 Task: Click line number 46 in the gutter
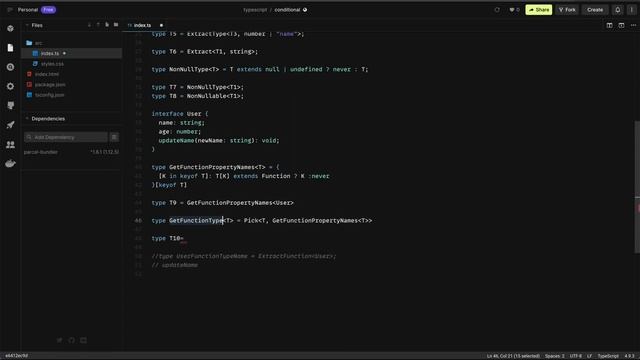click(x=138, y=220)
